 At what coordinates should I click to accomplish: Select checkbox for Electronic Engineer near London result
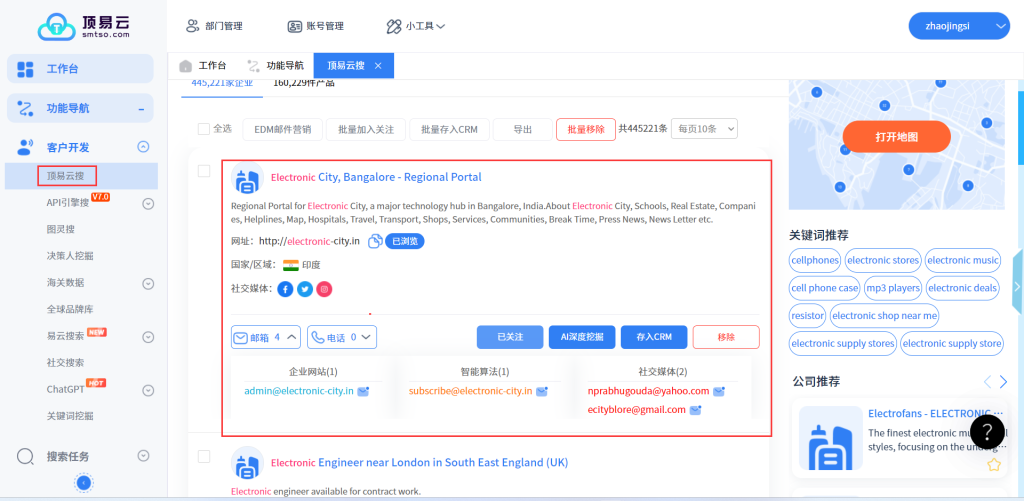204,457
